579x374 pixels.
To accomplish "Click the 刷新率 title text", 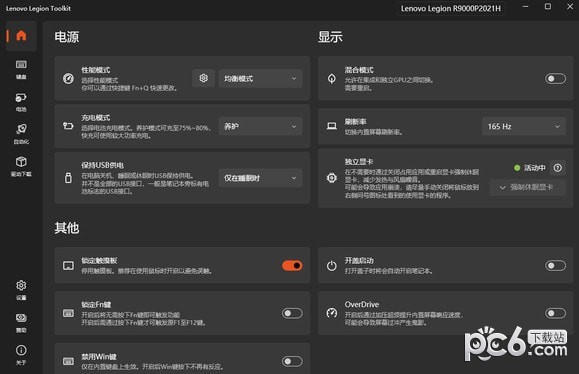I will pyautogui.click(x=355, y=121).
